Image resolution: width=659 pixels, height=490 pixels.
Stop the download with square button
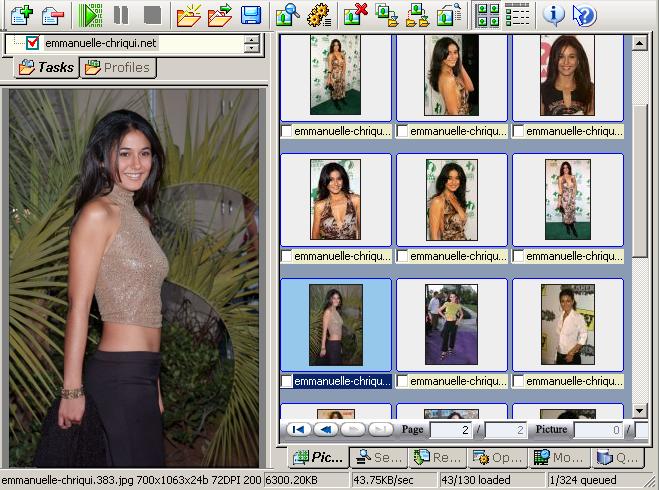152,15
